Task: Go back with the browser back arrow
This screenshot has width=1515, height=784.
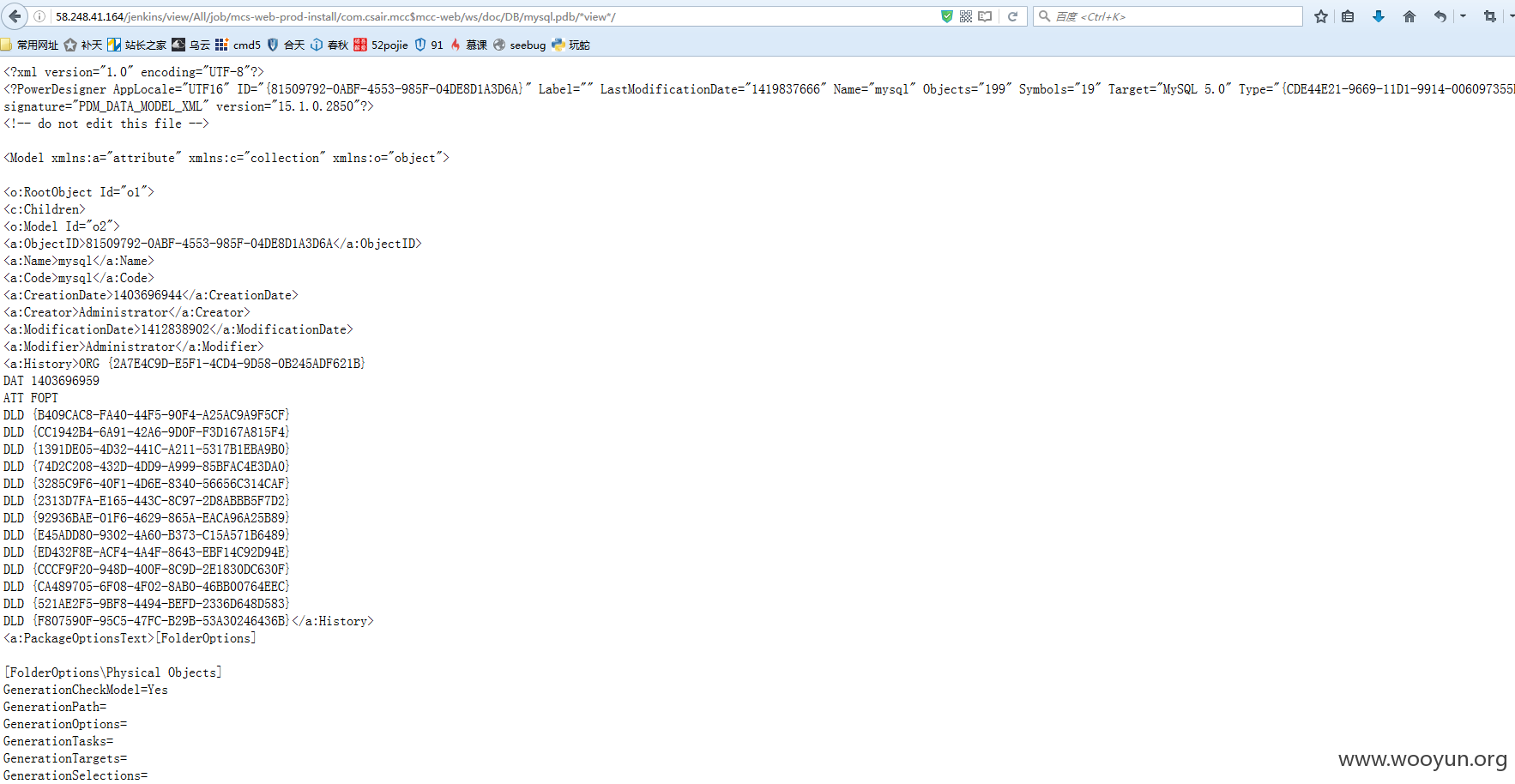Action: (x=15, y=16)
